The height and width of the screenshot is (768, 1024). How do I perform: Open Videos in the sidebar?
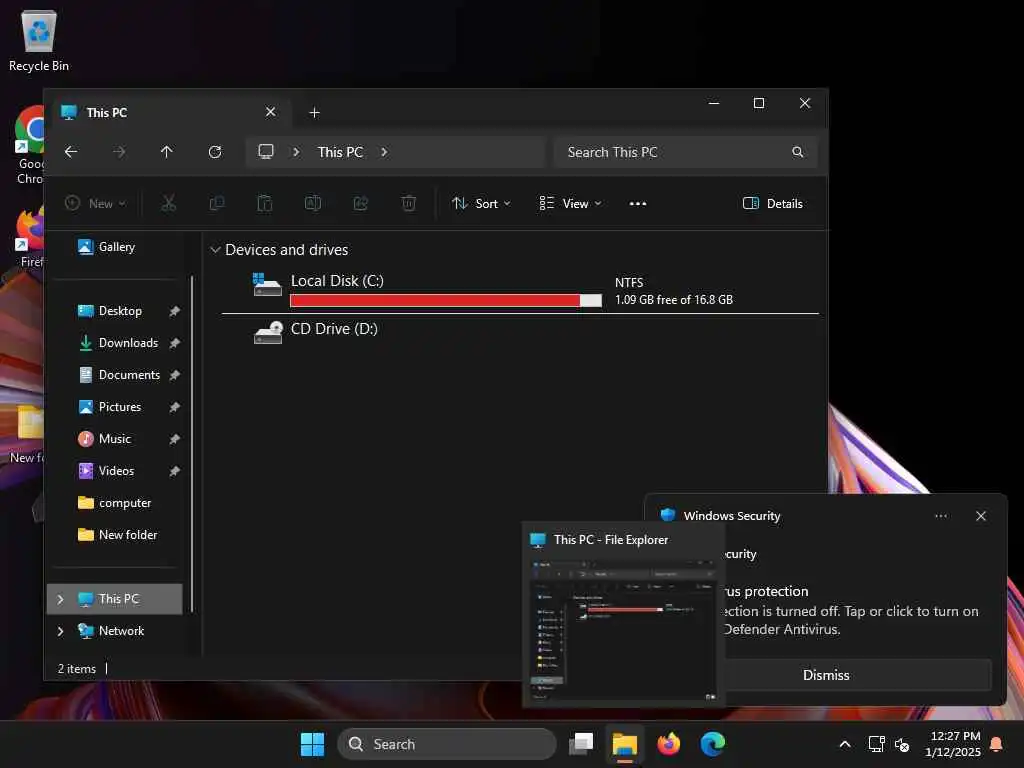click(x=106, y=472)
